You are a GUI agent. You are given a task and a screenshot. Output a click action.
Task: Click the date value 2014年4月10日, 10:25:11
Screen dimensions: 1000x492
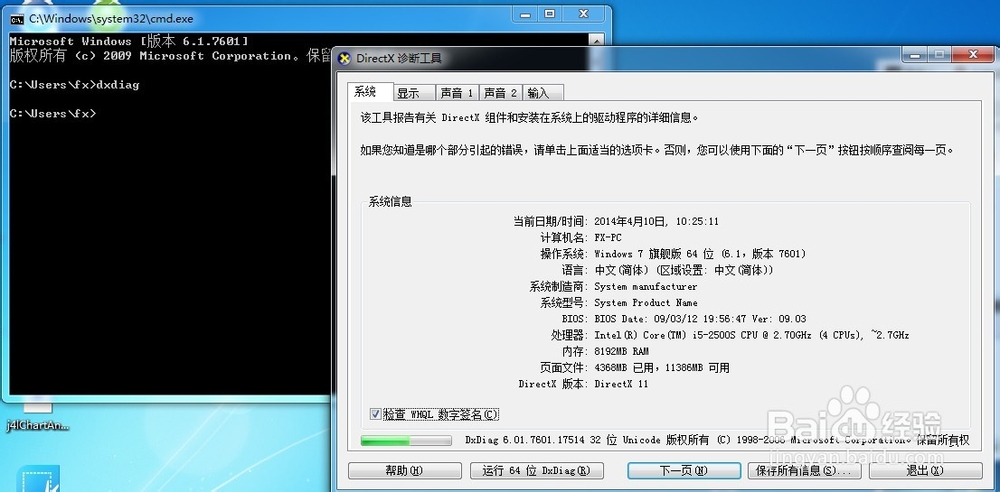click(x=656, y=221)
